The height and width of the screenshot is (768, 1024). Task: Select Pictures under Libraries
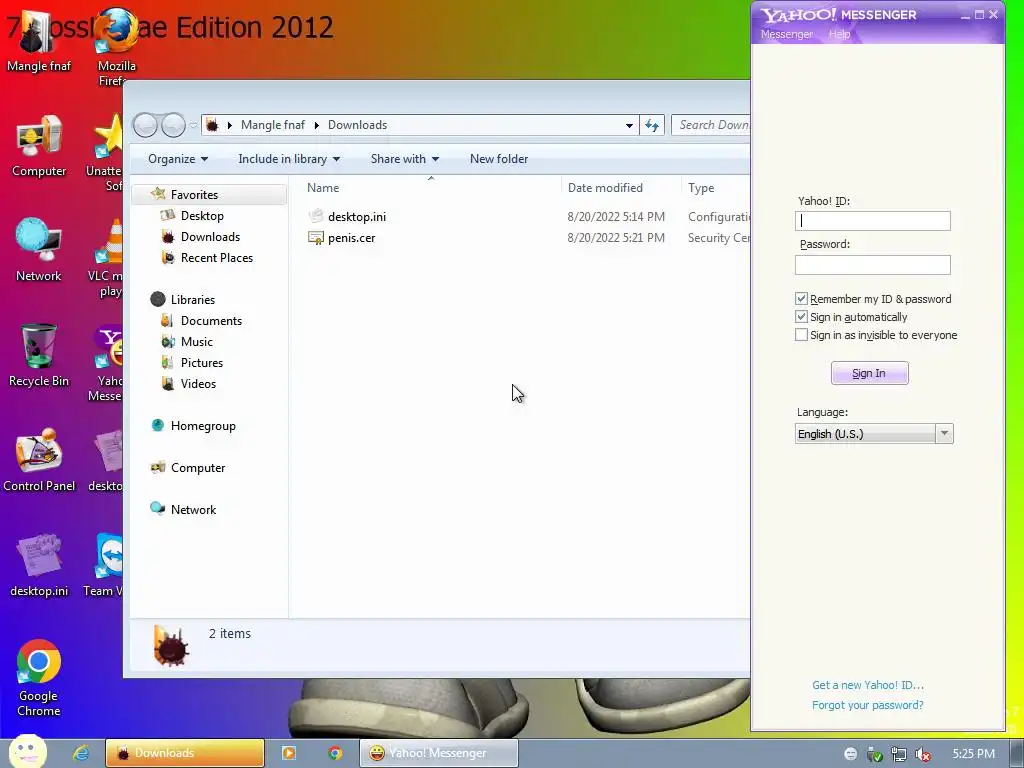pyautogui.click(x=202, y=362)
